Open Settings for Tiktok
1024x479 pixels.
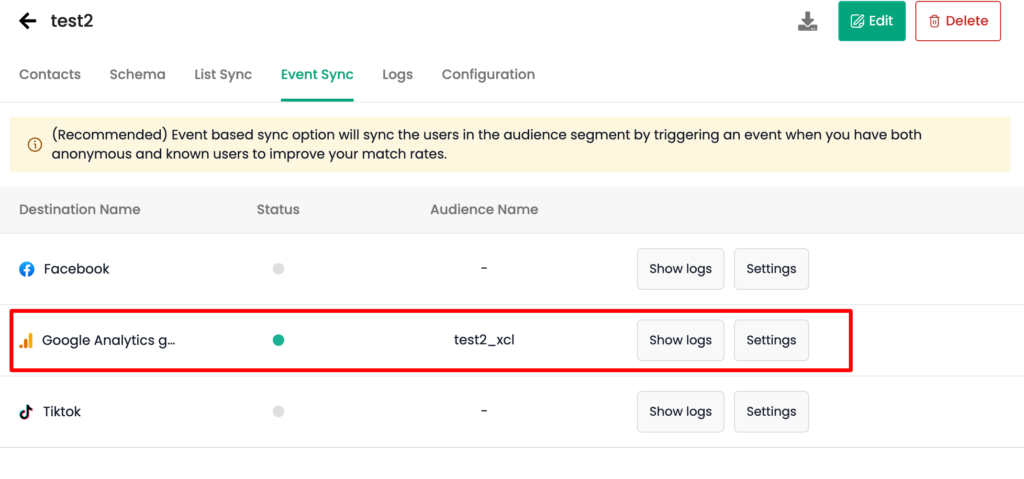[771, 412]
